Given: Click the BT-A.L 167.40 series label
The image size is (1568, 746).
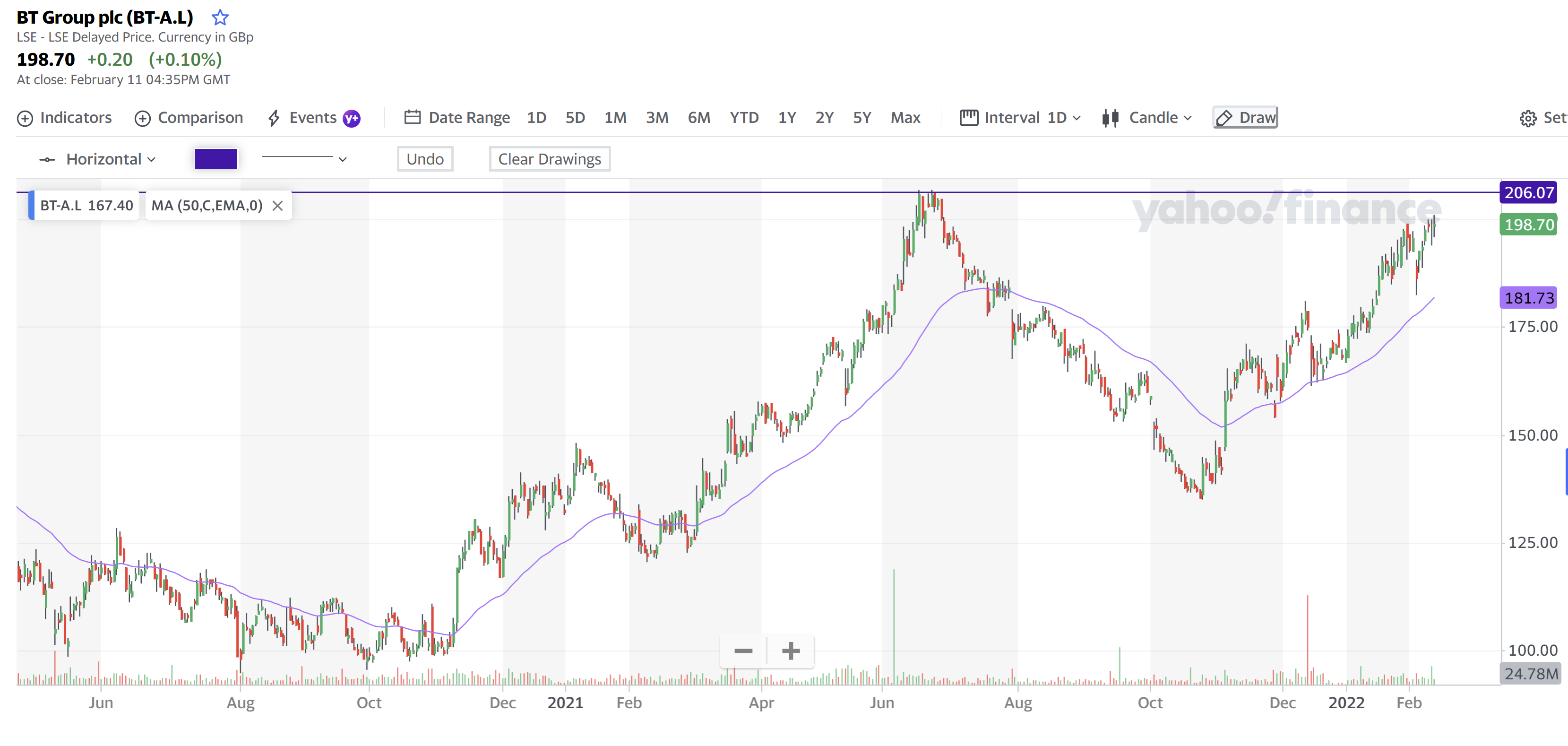Looking at the screenshot, I should click(86, 205).
